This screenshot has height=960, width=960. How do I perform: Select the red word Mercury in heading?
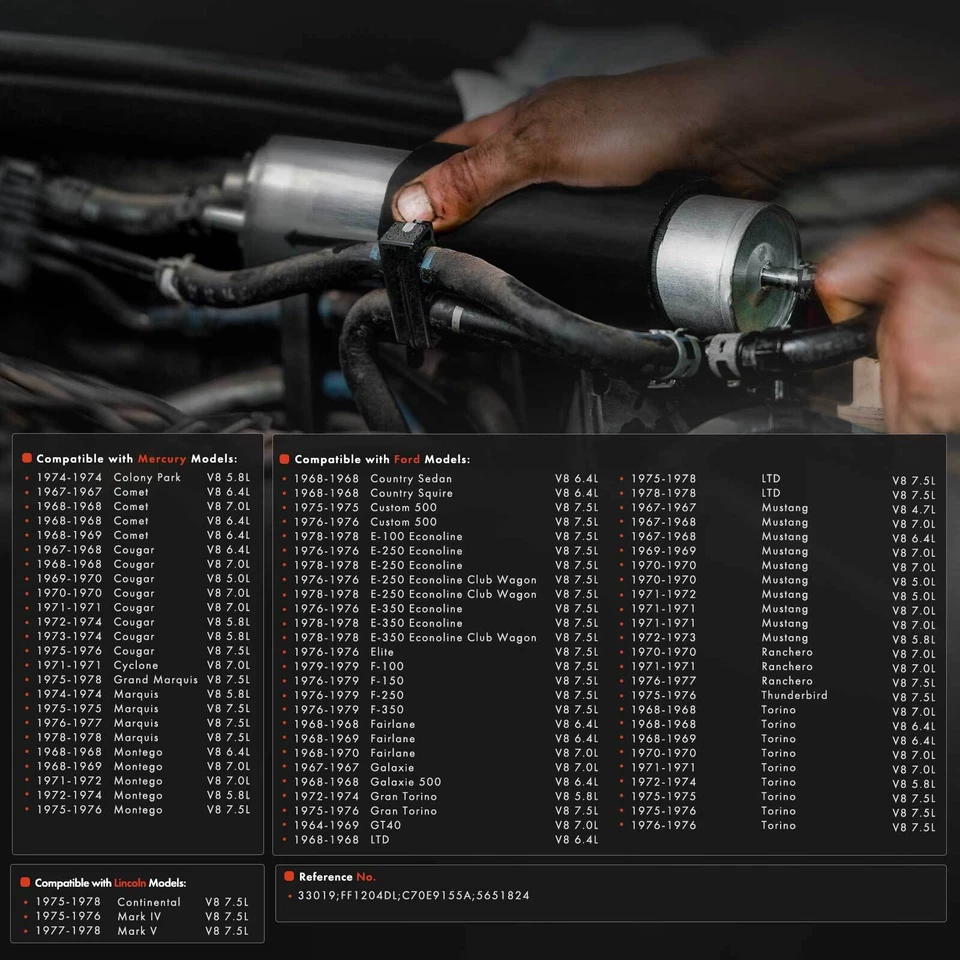[162, 458]
